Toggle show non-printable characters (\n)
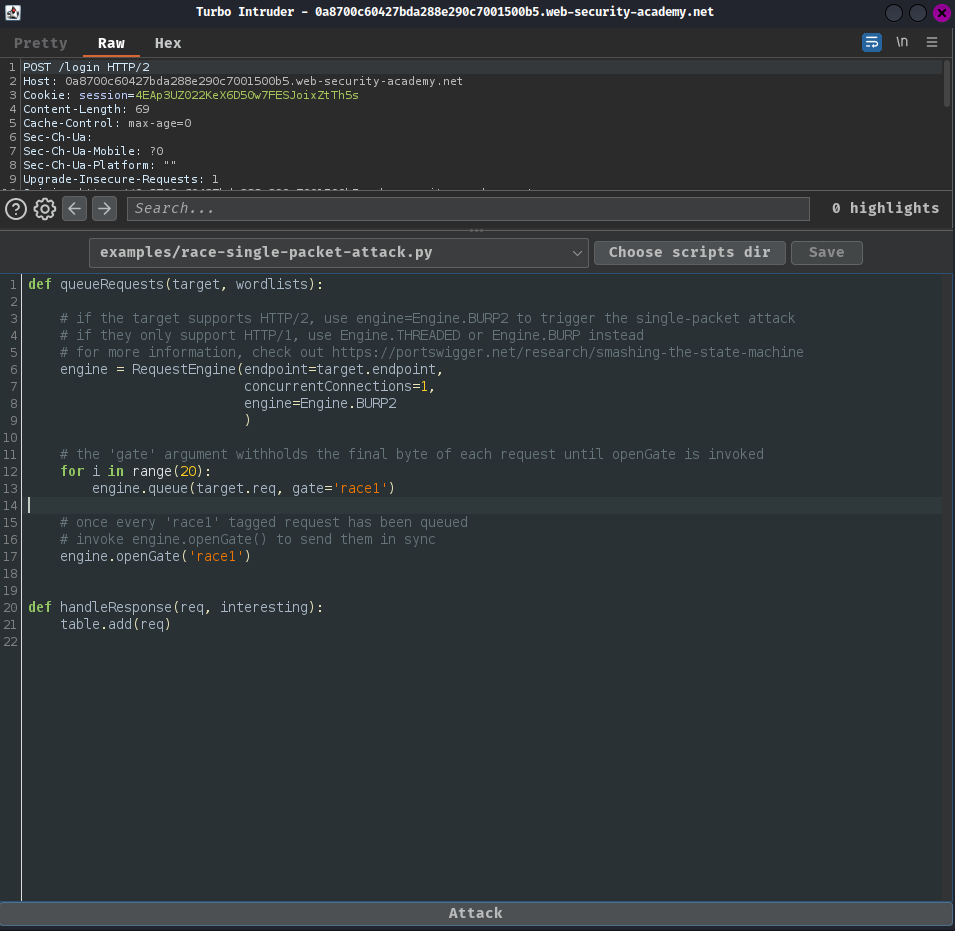The image size is (955, 931). coord(902,42)
